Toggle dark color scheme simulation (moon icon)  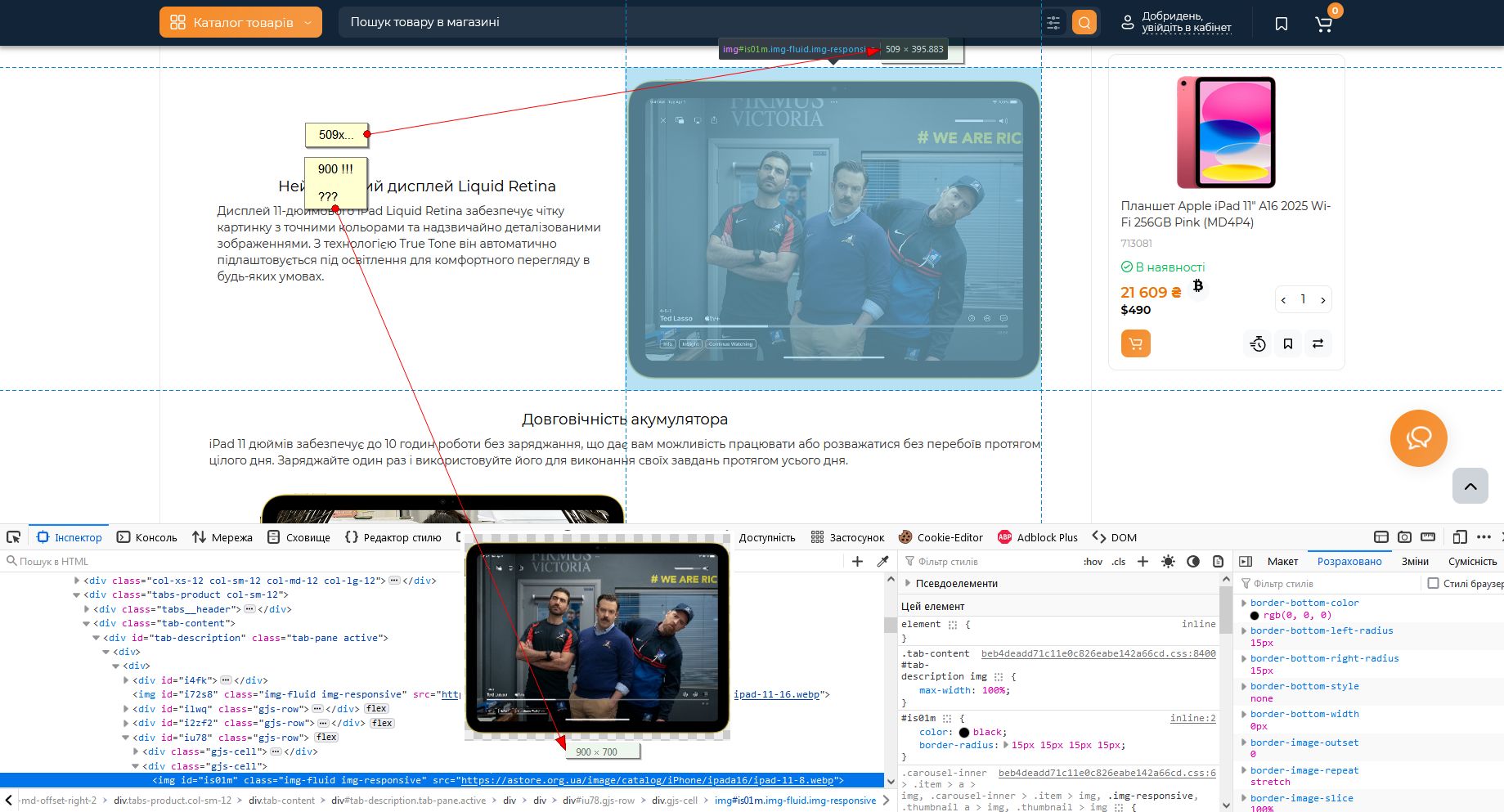(x=1193, y=561)
